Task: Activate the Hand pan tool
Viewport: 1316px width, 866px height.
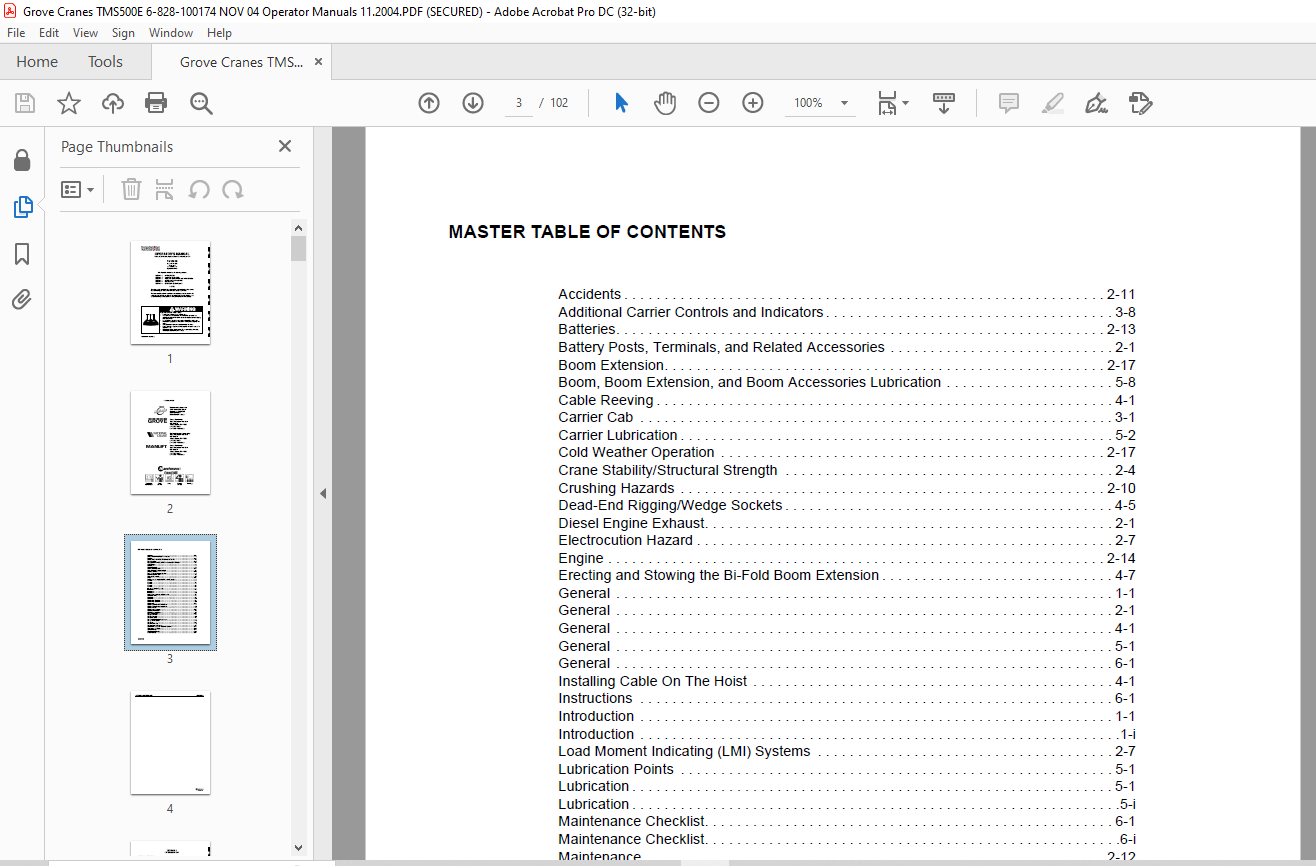Action: [x=665, y=103]
